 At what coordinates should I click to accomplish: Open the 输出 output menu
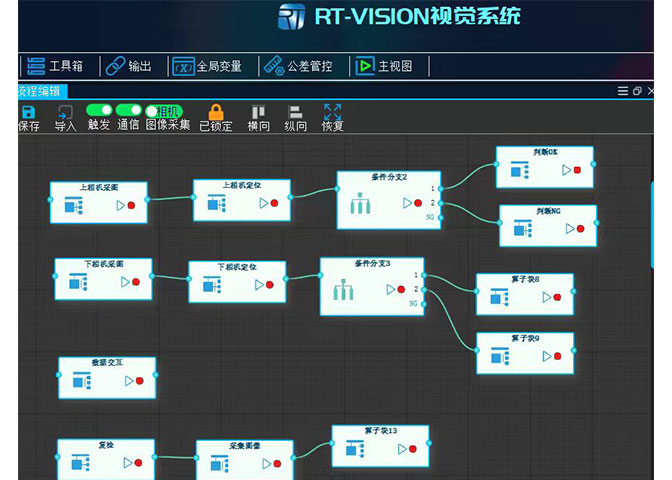point(129,66)
